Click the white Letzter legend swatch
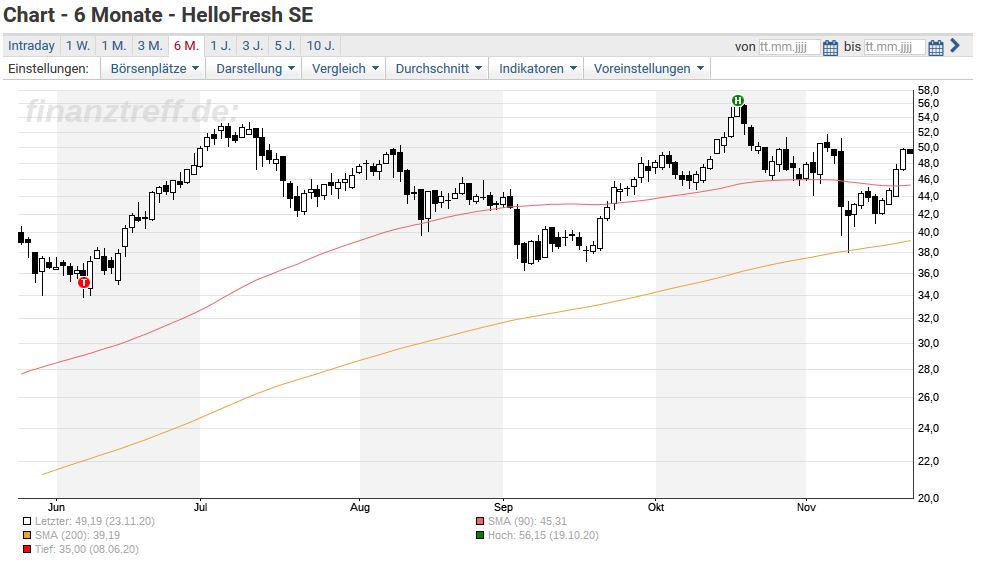 coord(27,522)
